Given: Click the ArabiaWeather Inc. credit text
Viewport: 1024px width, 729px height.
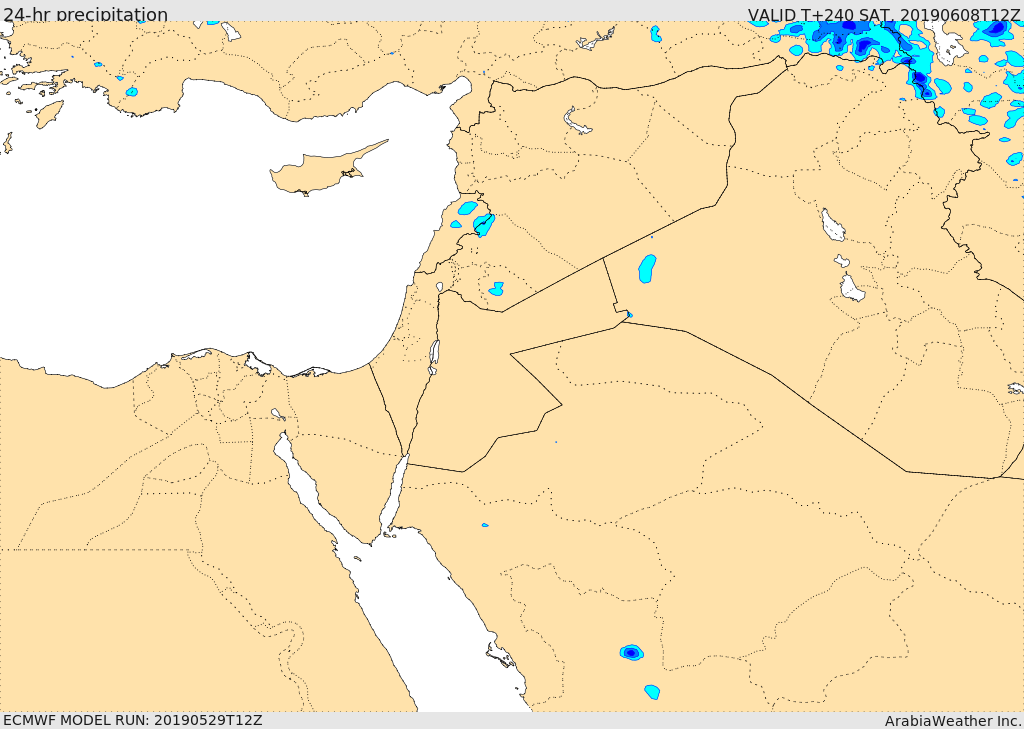Looking at the screenshot, I should 953,720.
